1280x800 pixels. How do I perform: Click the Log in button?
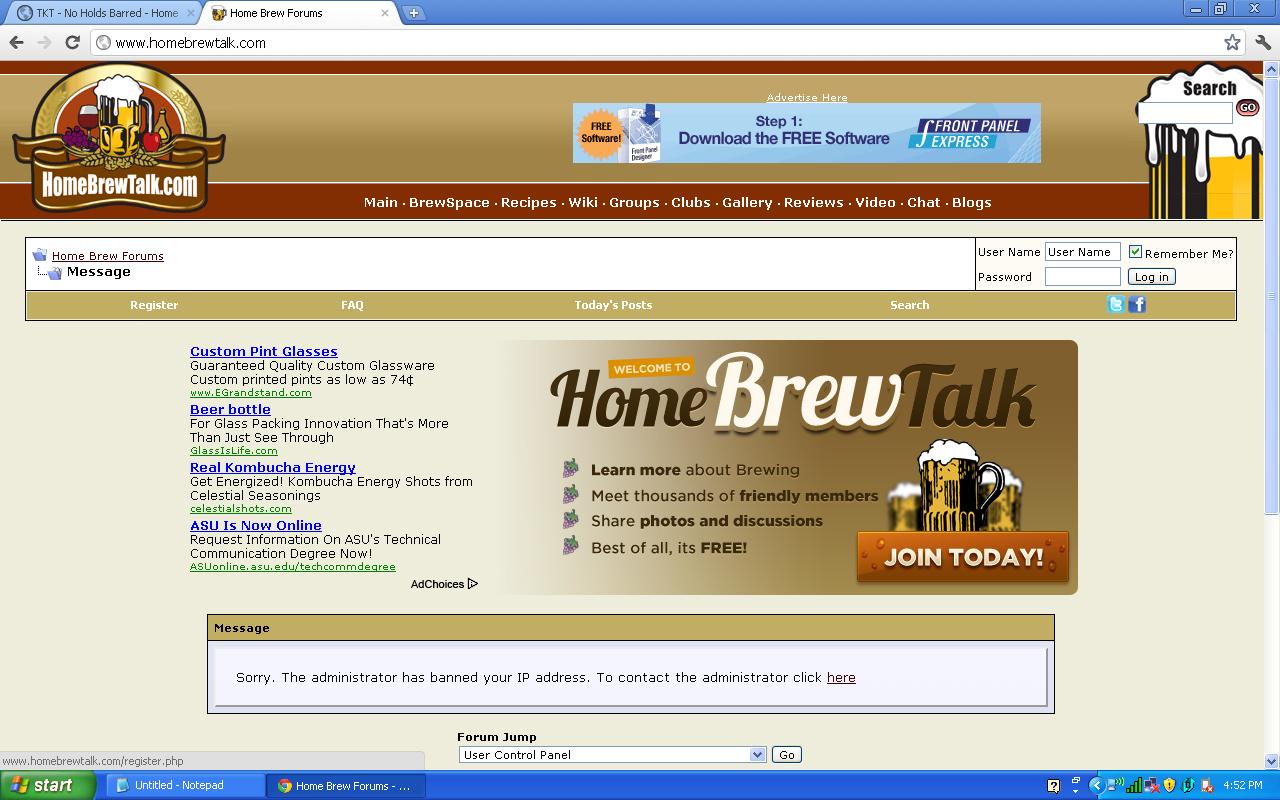1151,277
